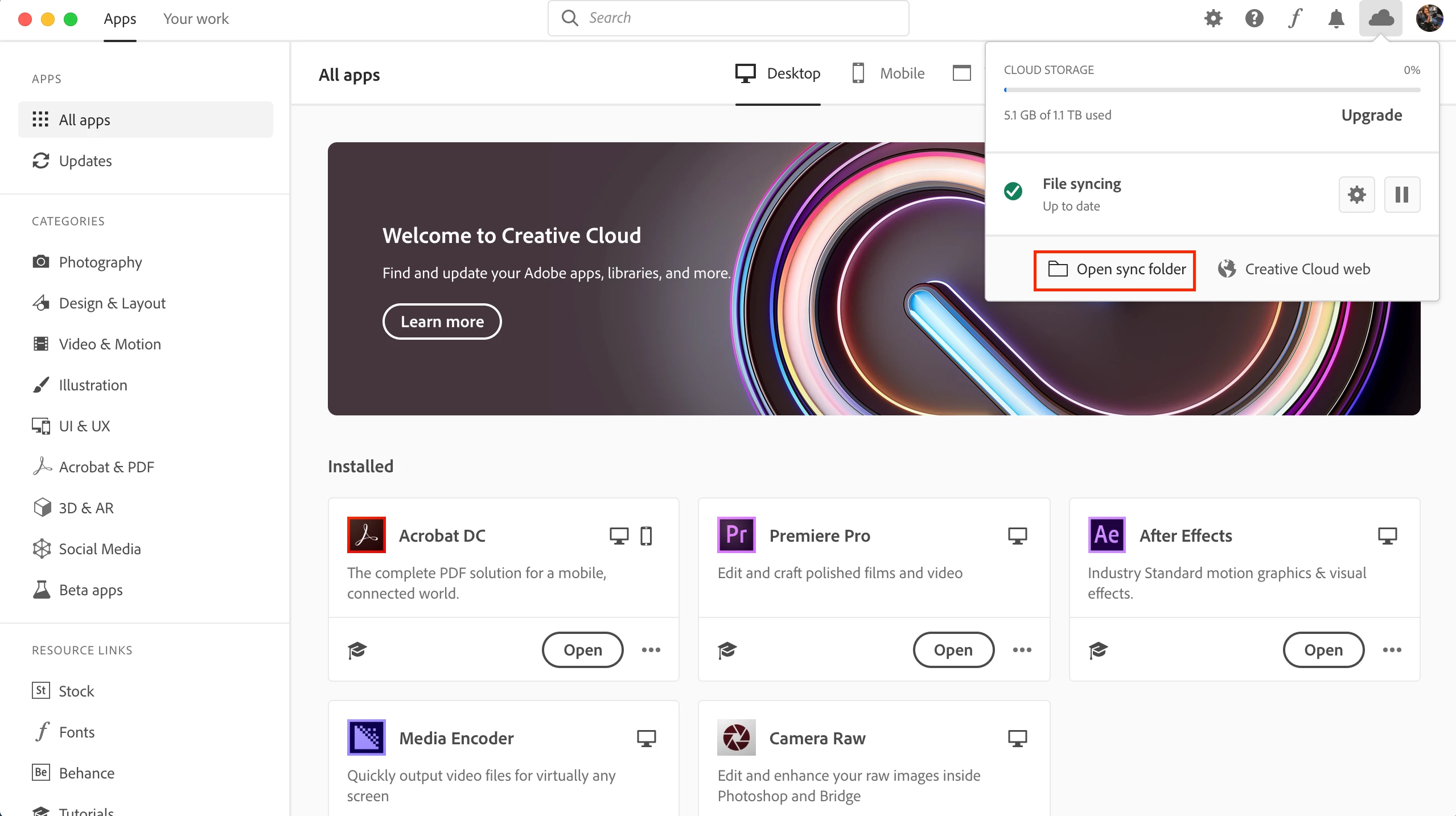This screenshot has width=1456, height=816.
Task: Select the Mobile apps tab
Action: [x=889, y=73]
